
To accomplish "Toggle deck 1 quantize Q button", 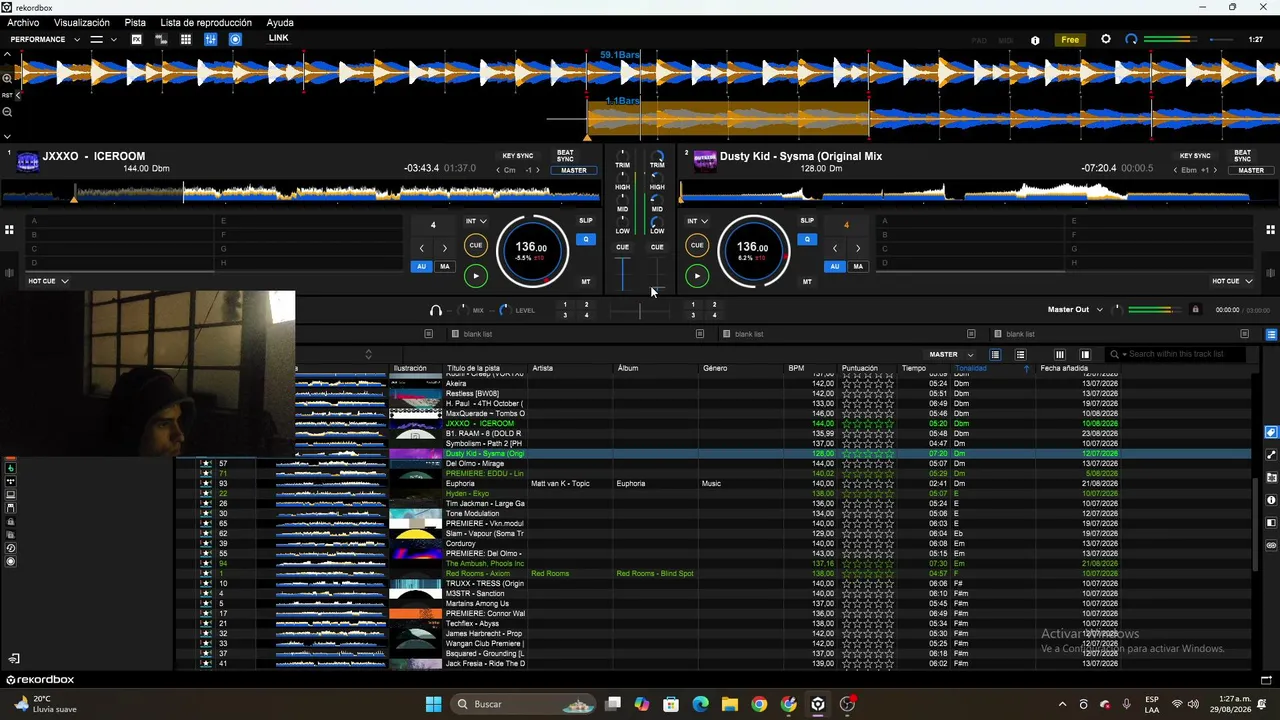I will 586,239.
